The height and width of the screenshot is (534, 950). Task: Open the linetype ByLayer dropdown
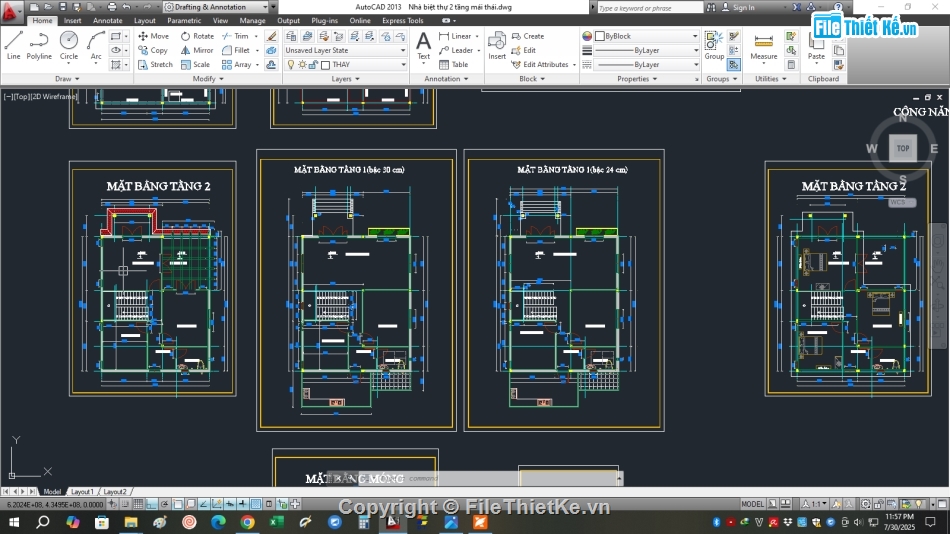[646, 64]
